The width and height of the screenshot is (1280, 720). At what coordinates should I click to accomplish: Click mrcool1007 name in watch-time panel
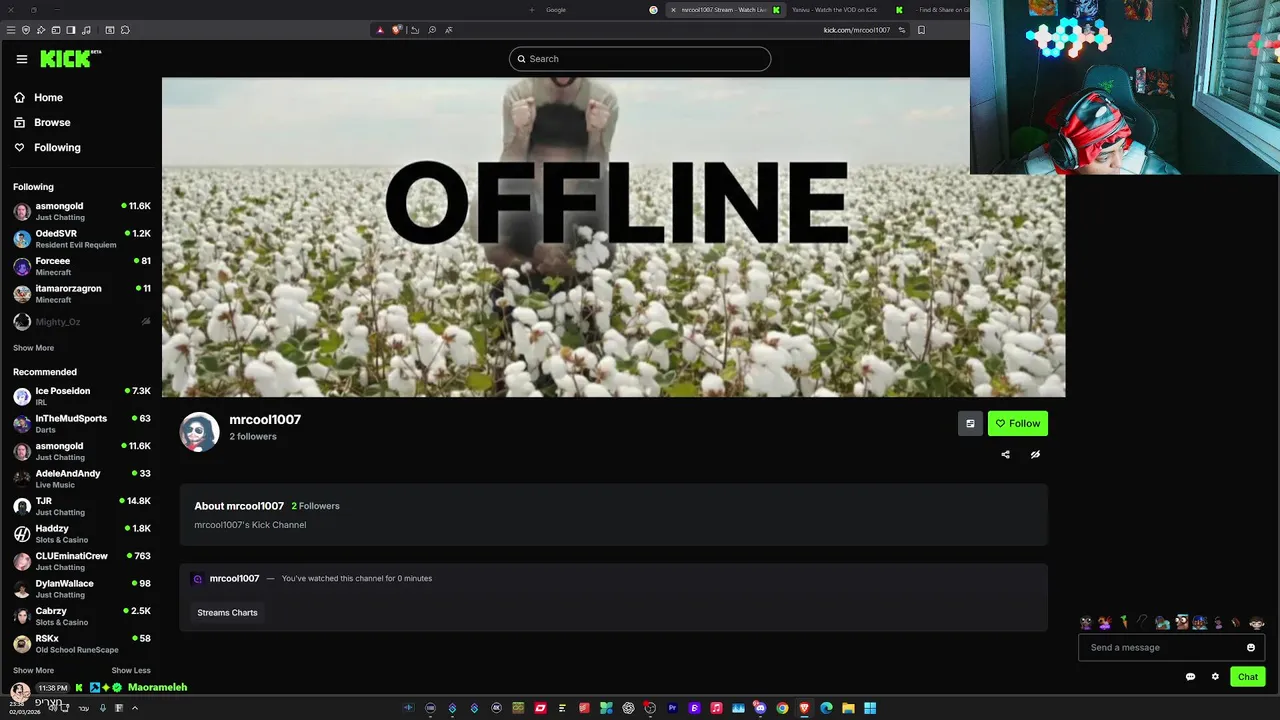click(234, 579)
